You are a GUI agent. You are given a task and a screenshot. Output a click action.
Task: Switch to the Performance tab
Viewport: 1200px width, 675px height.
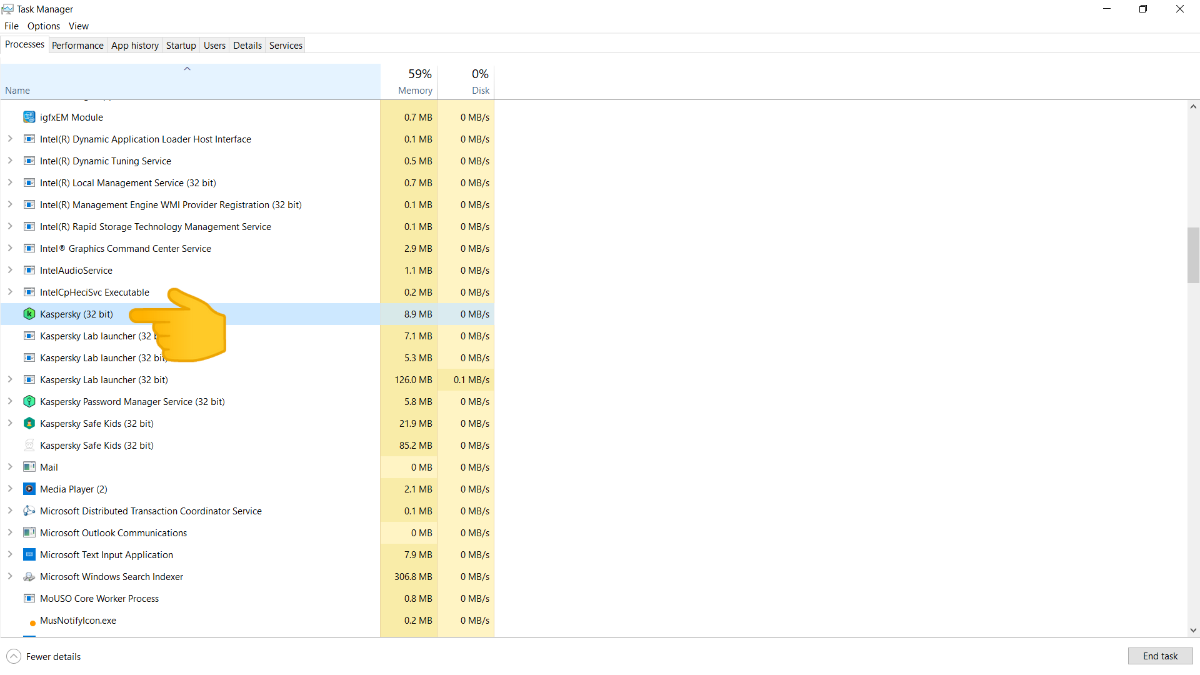tap(78, 45)
